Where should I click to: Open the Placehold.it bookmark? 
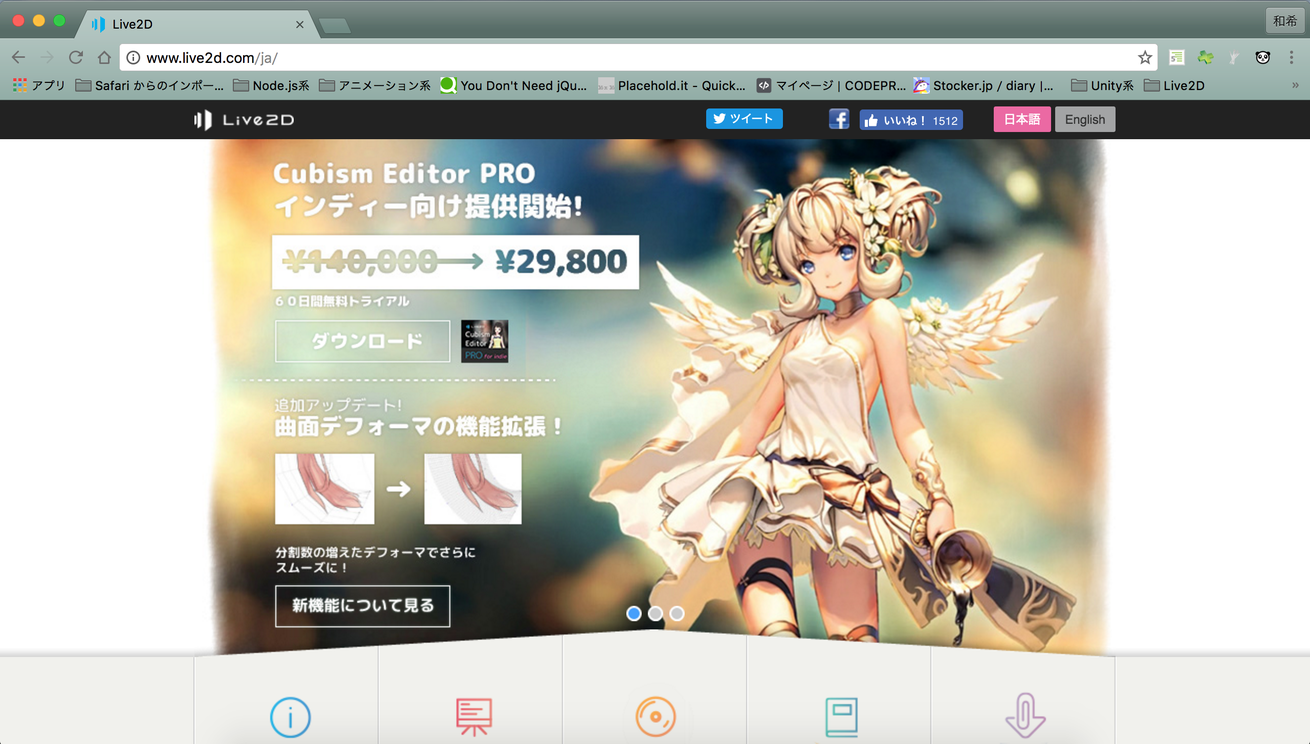coord(672,86)
